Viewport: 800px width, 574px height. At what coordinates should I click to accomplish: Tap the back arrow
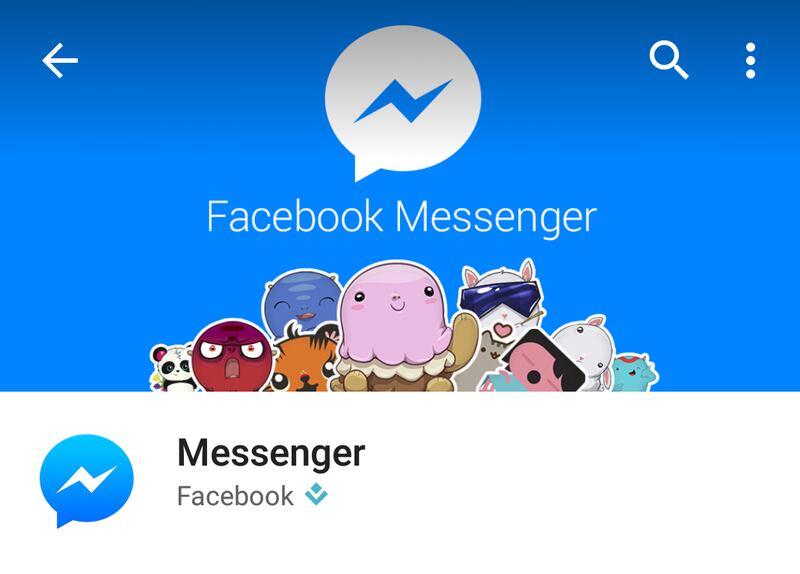tap(60, 60)
